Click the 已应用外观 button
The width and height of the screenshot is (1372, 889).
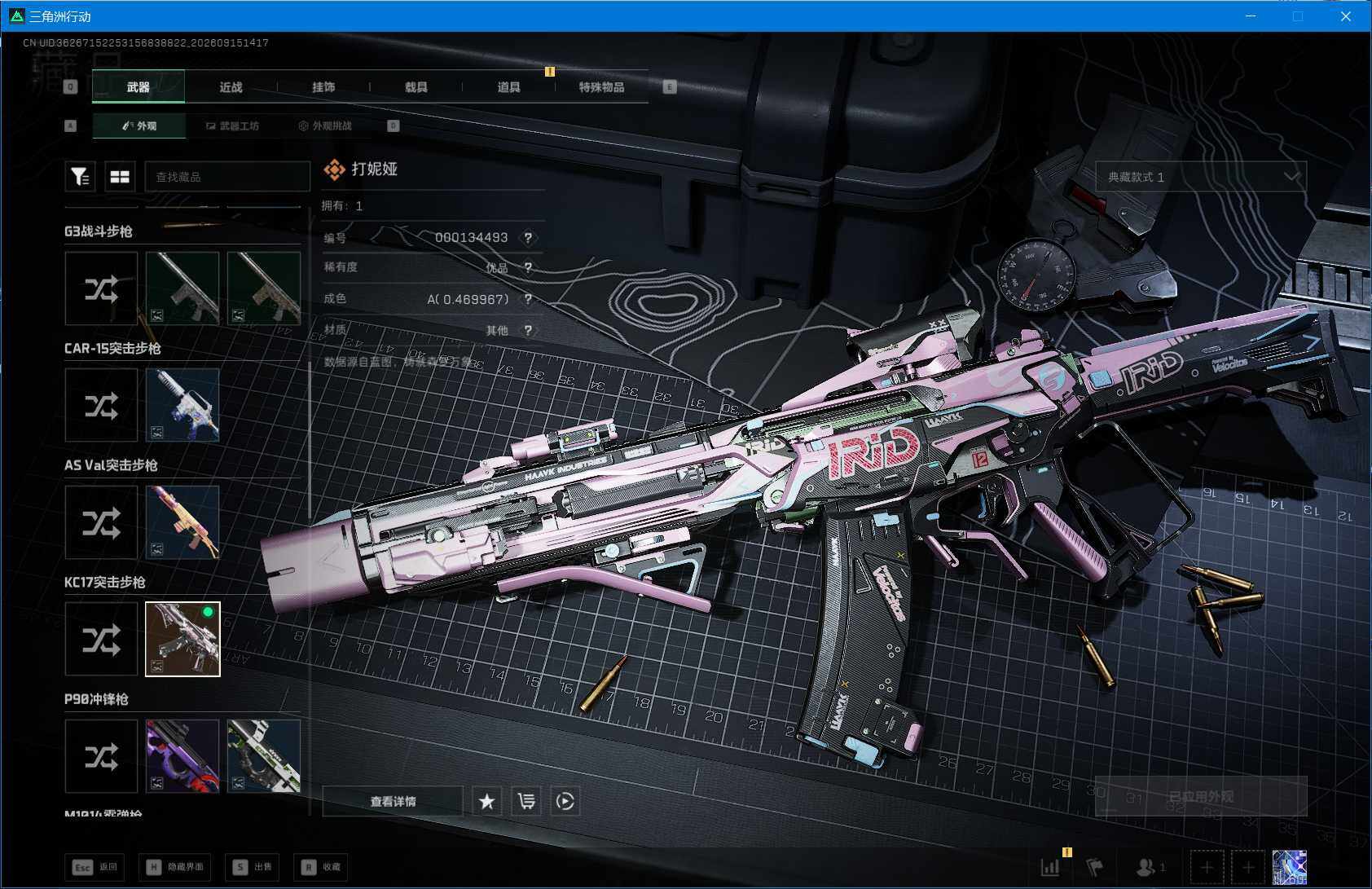pyautogui.click(x=1201, y=797)
